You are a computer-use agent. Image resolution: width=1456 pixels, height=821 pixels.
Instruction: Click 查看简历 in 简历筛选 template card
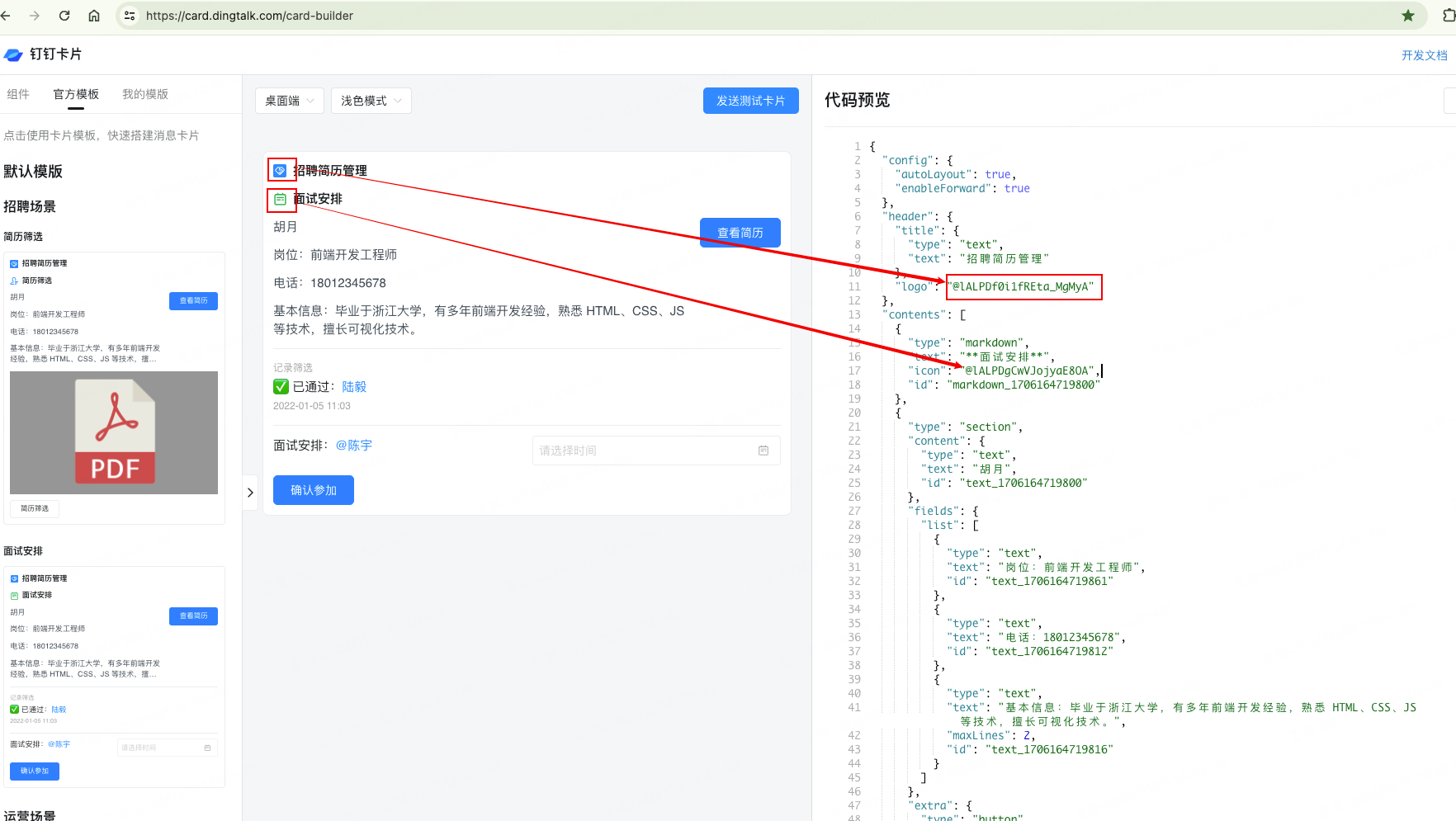(194, 300)
